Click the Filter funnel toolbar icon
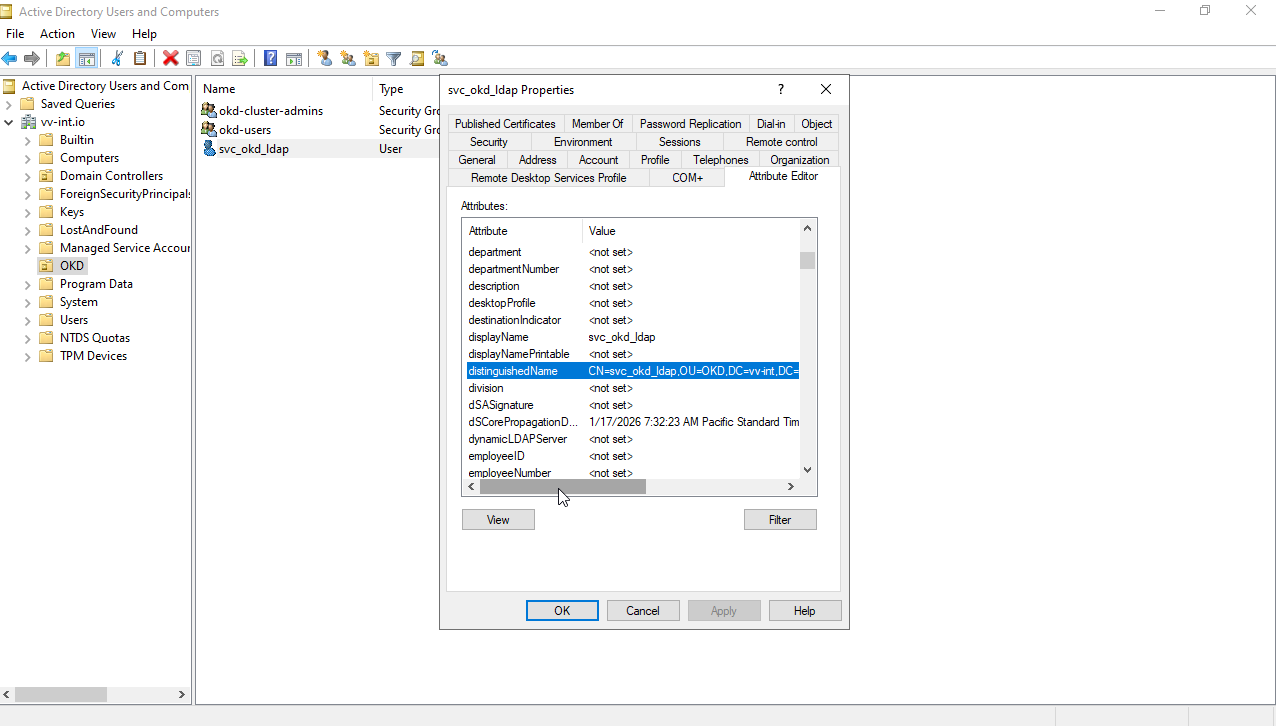This screenshot has width=1276, height=726. click(394, 59)
